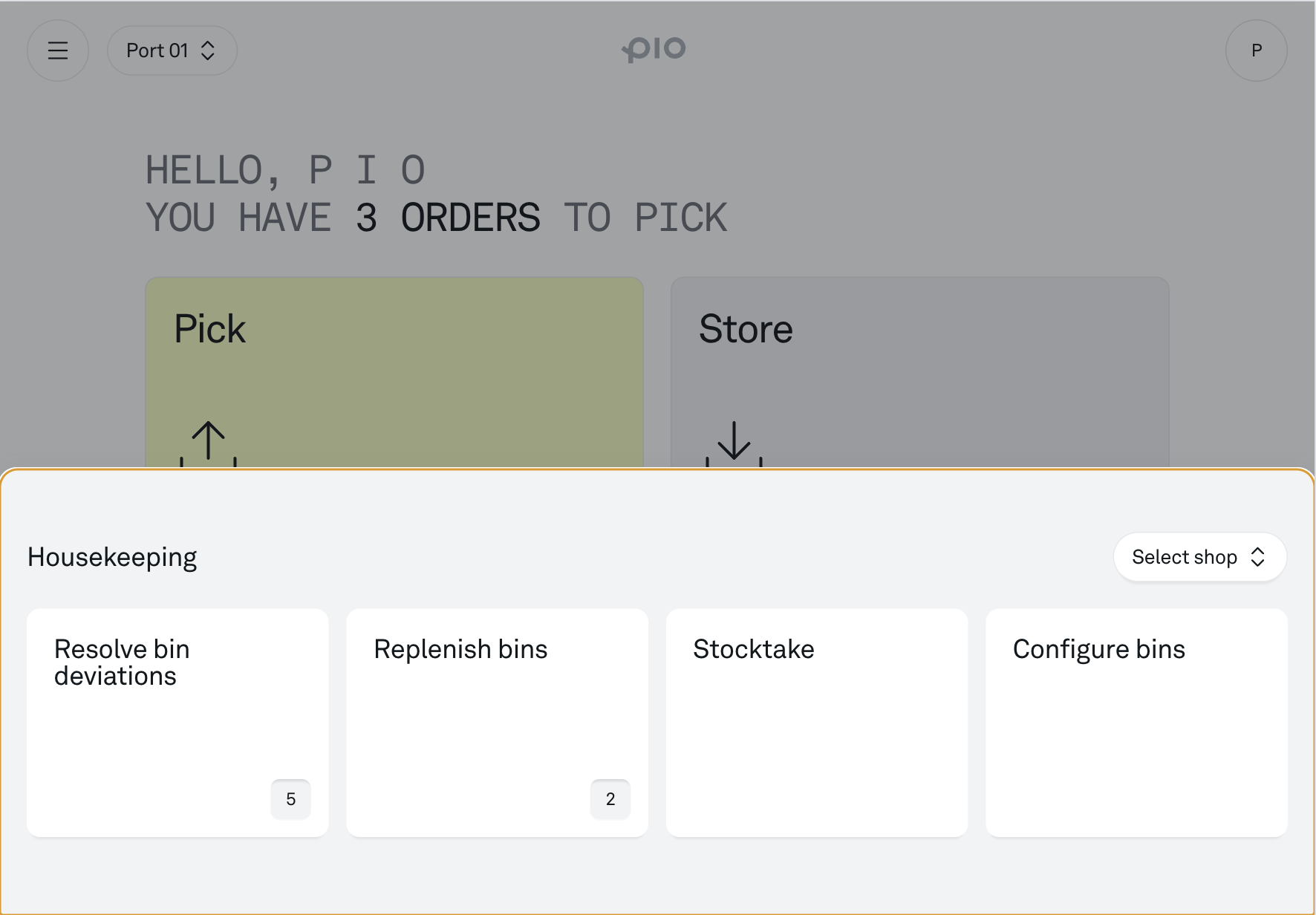The width and height of the screenshot is (1316, 915).
Task: Open the Configure bins card
Action: click(1136, 723)
